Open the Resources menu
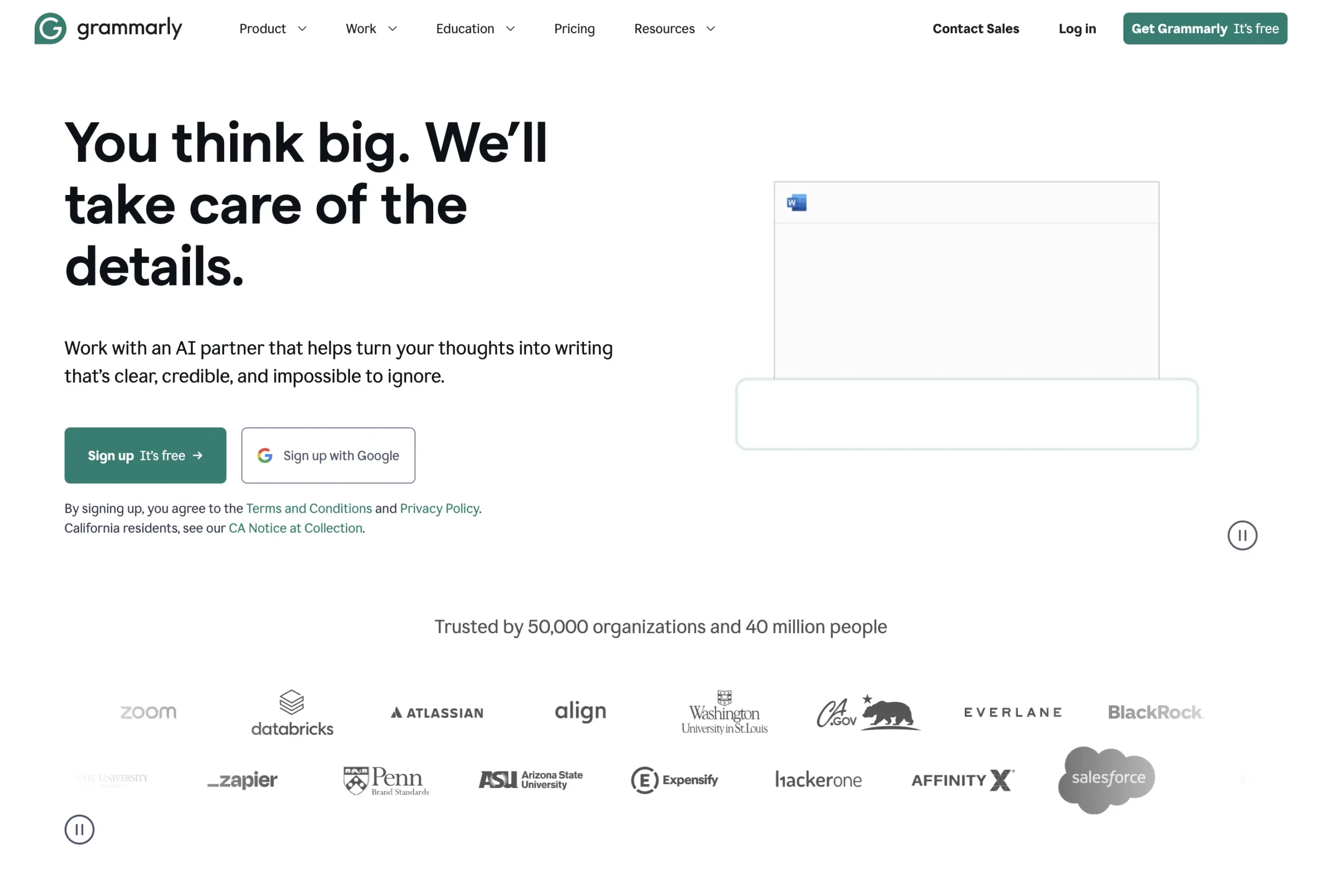This screenshot has height=896, width=1325. [x=674, y=28]
